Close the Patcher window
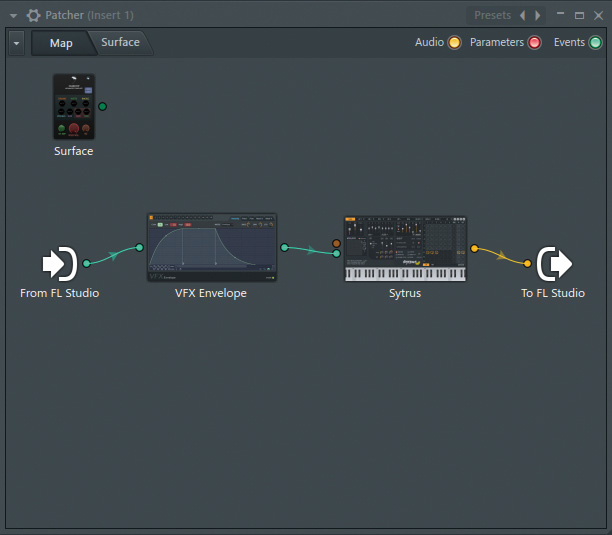The image size is (612, 535). tap(598, 15)
